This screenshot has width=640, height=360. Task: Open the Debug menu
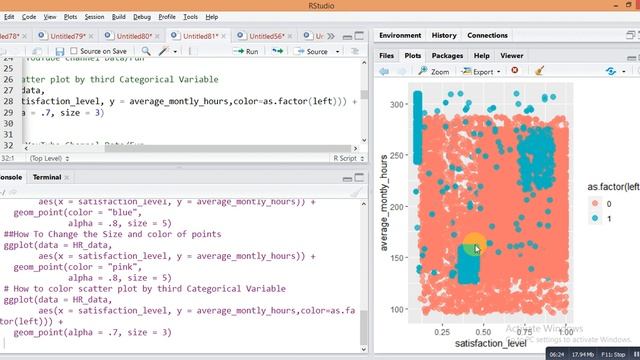pyautogui.click(x=142, y=17)
